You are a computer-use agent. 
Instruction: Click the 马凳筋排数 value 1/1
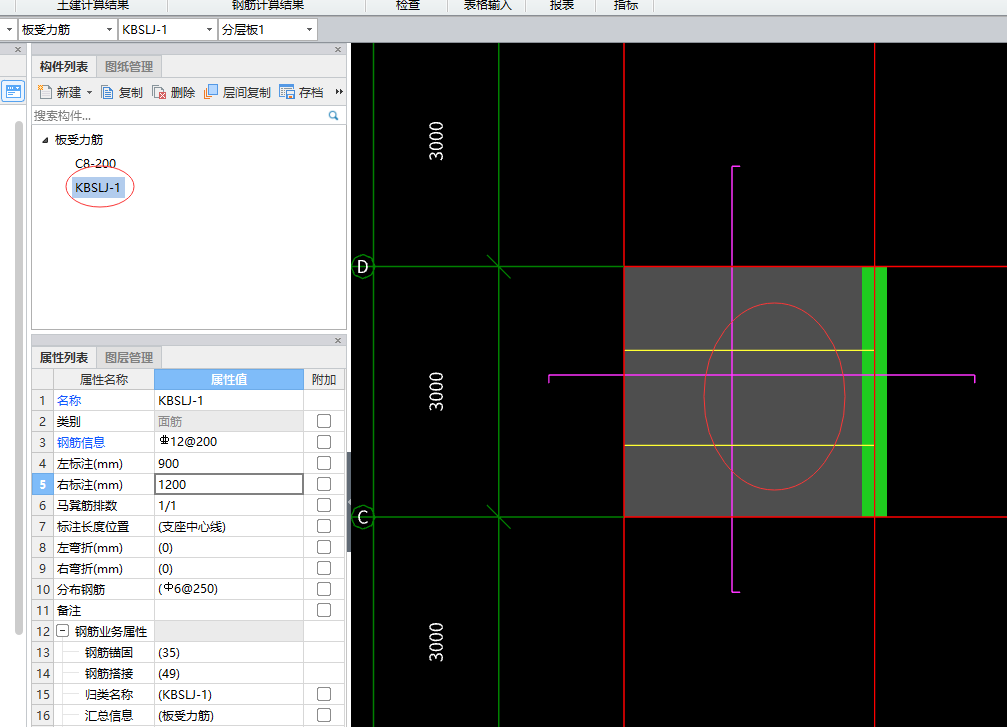[229, 505]
